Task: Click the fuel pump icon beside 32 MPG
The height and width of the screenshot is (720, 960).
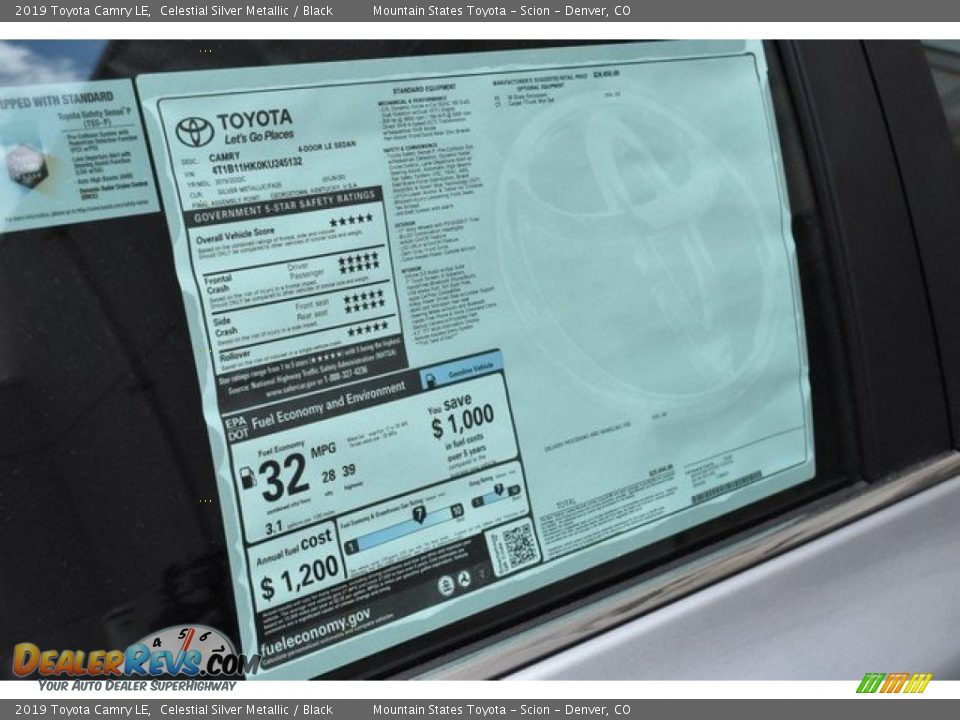Action: click(x=248, y=477)
